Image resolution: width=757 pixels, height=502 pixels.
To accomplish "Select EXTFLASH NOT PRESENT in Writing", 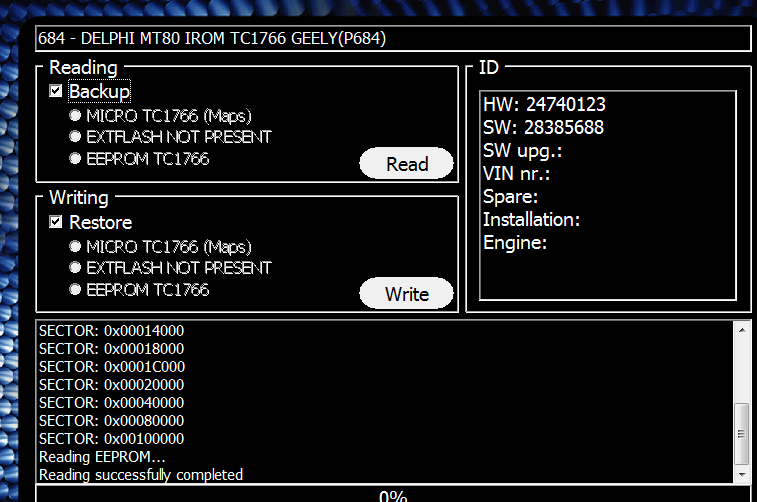I will click(75, 267).
